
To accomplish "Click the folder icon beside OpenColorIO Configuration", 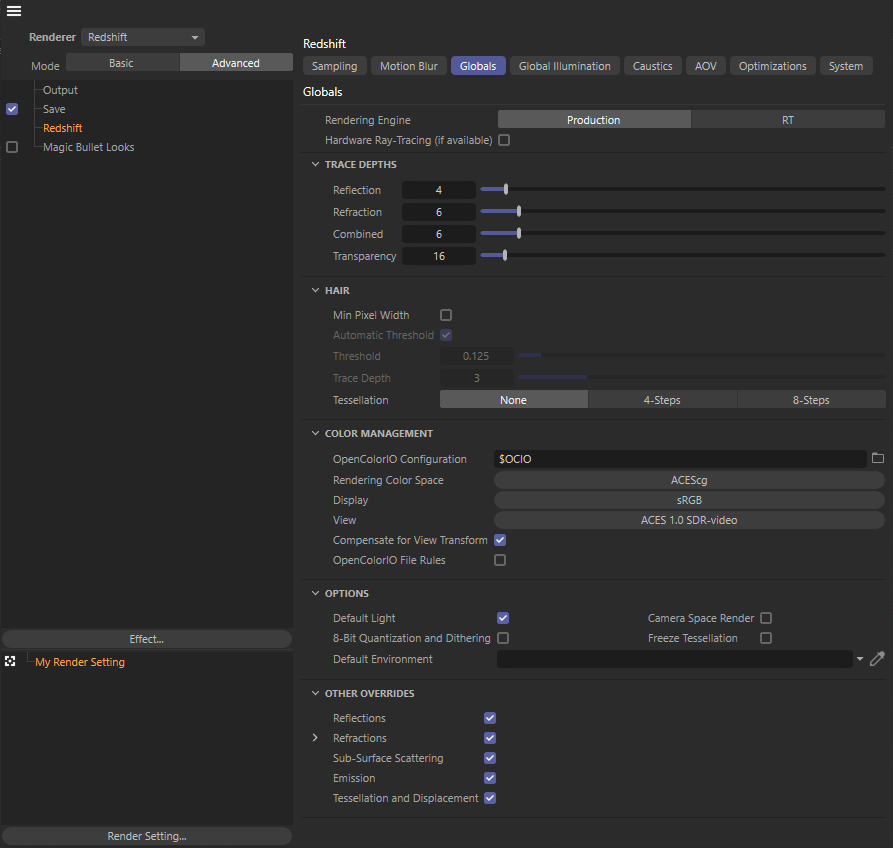I will click(x=878, y=458).
